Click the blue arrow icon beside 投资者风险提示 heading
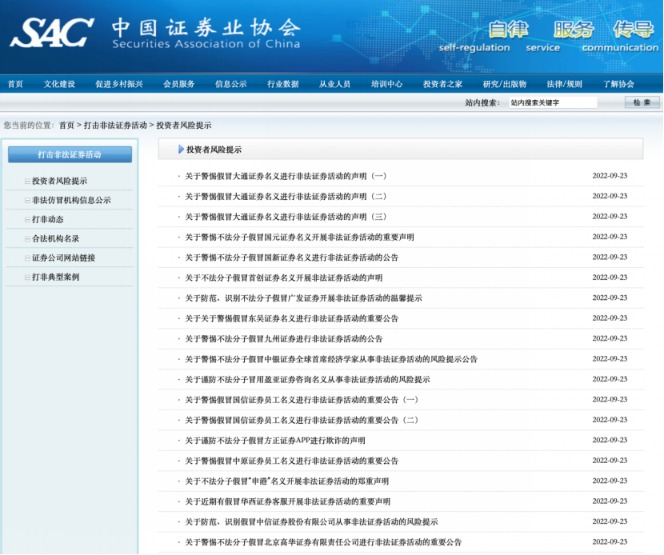 pos(181,149)
